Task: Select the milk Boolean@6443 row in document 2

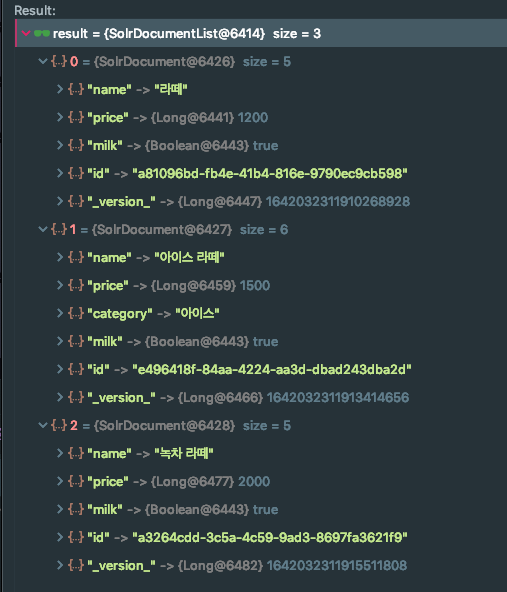Action: (x=261, y=509)
